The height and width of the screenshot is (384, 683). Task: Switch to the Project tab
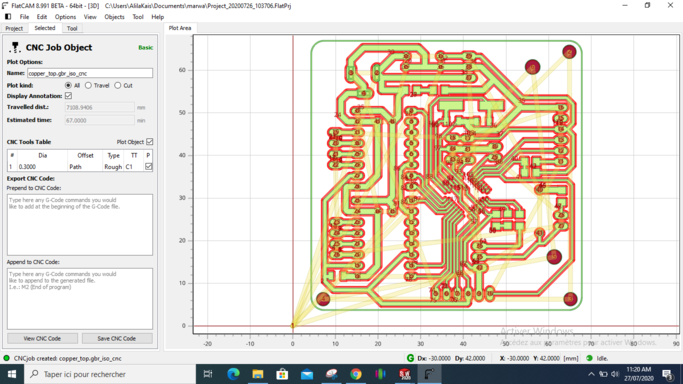pos(14,28)
